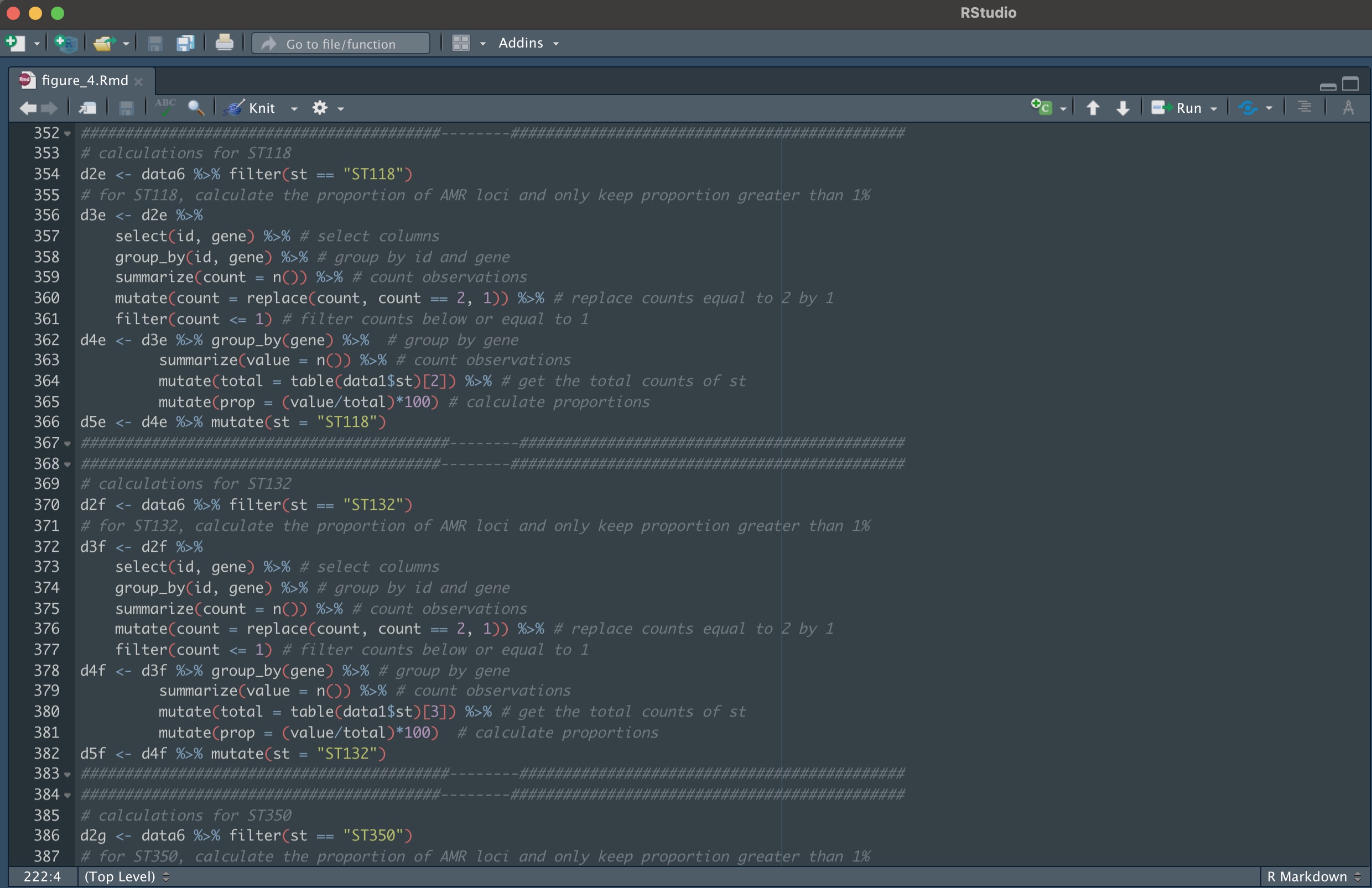
Task: Toggle the document outline view
Action: tap(1305, 108)
